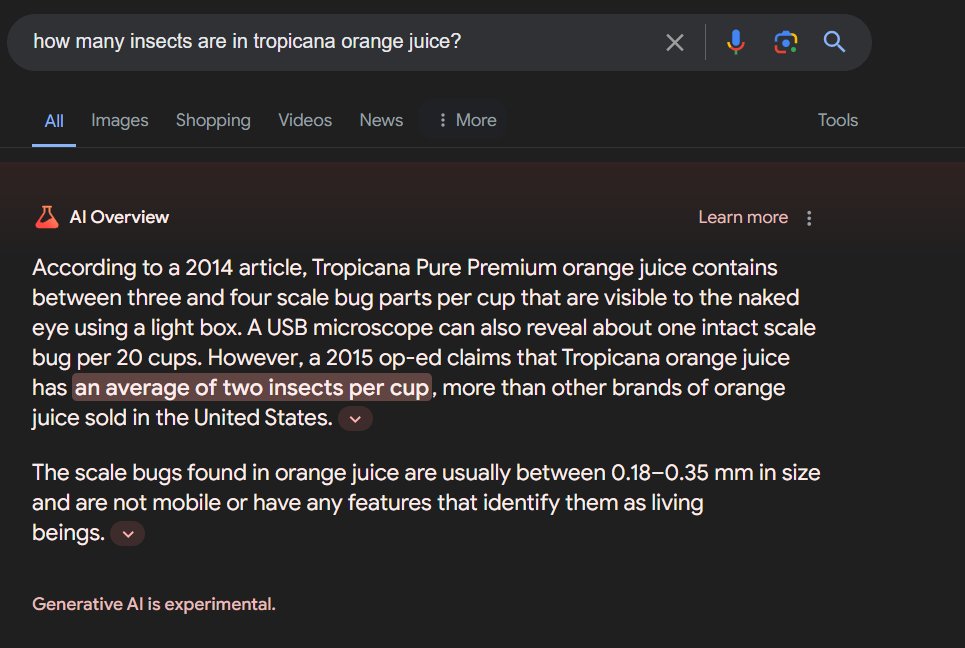Click the text 'According to a 2014 article'

pyautogui.click(x=169, y=268)
